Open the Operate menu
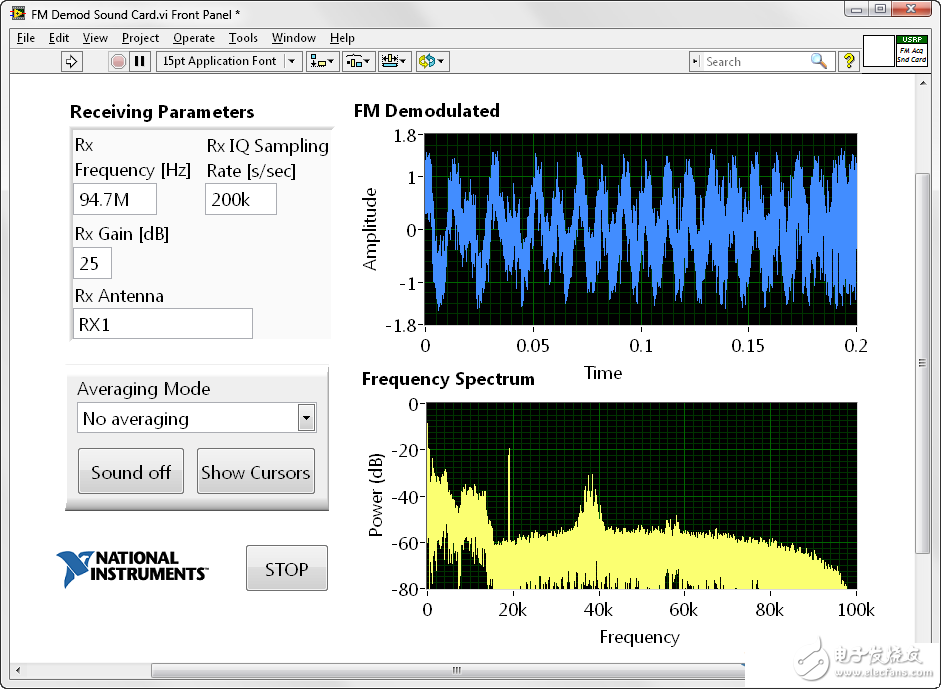 (x=194, y=38)
